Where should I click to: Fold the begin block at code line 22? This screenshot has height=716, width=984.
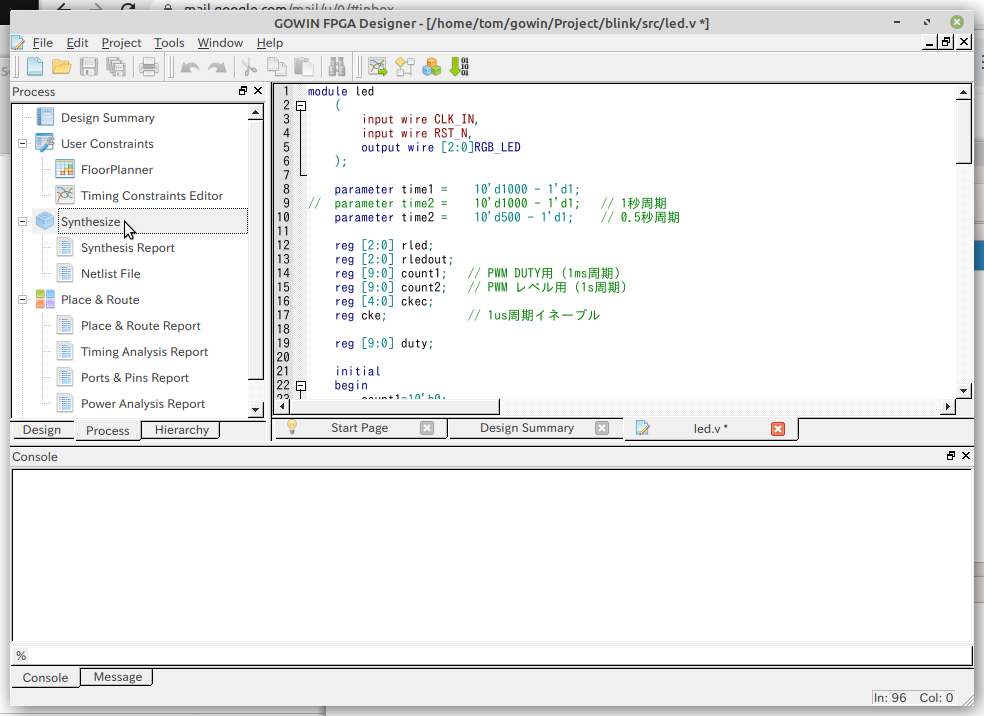(301, 386)
